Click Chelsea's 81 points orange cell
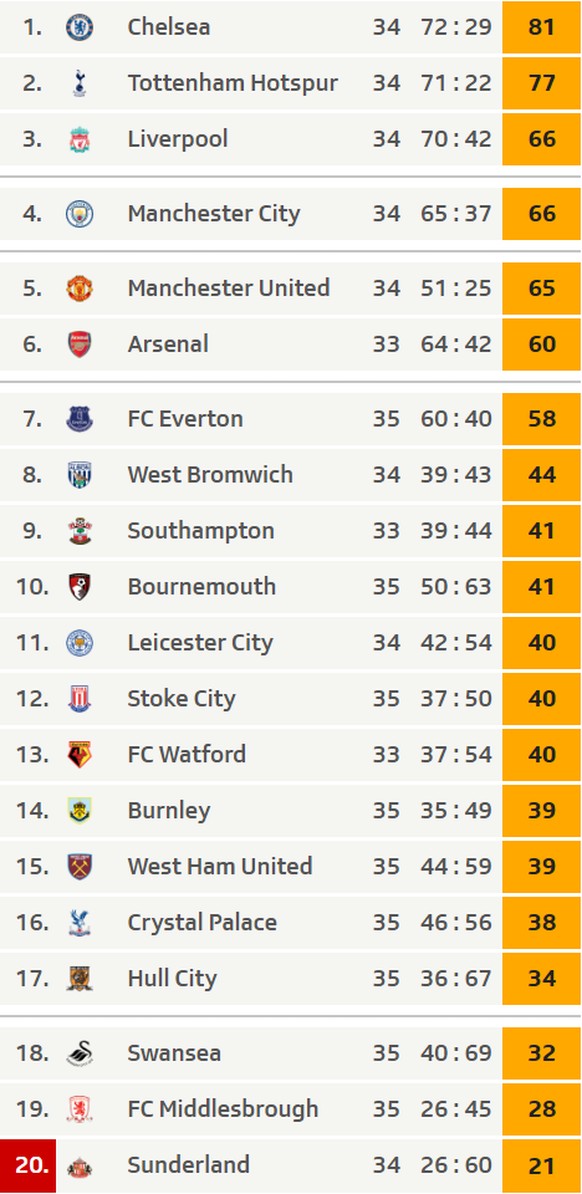582x1194 pixels. 541,27
